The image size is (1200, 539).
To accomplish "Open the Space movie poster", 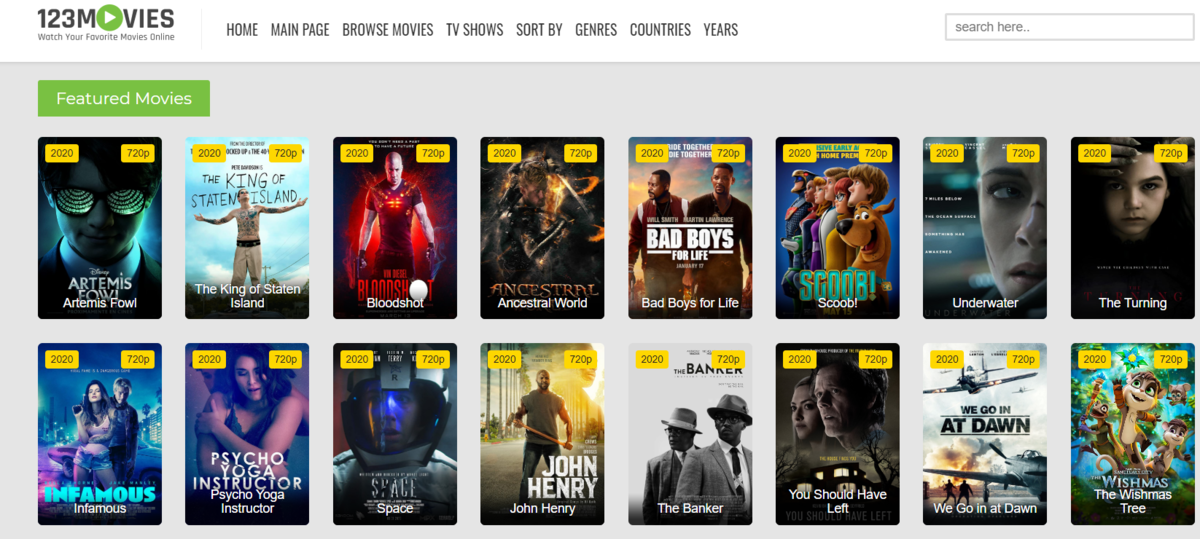I will (x=395, y=434).
